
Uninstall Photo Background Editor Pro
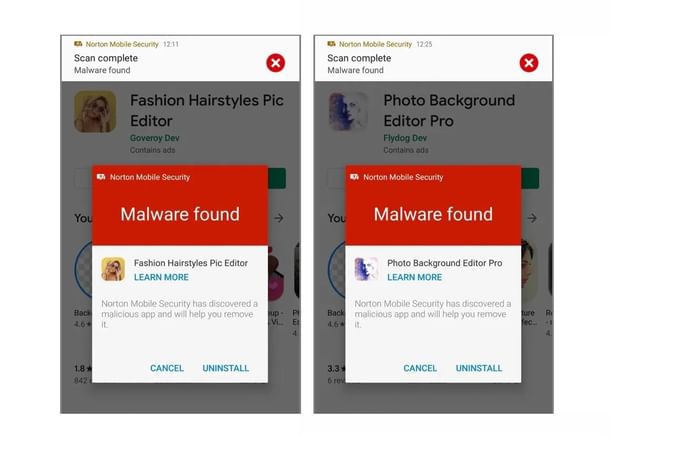coord(479,368)
